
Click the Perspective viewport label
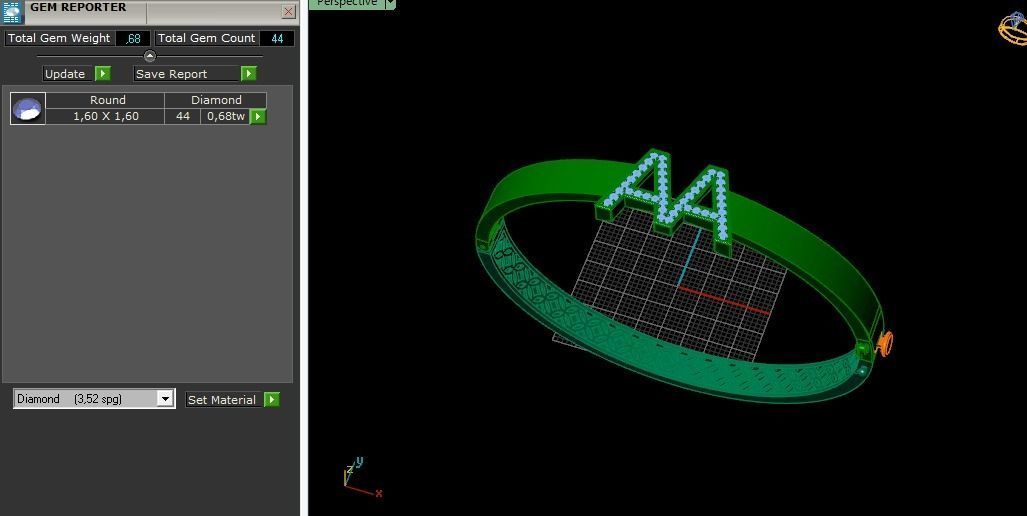coord(347,3)
